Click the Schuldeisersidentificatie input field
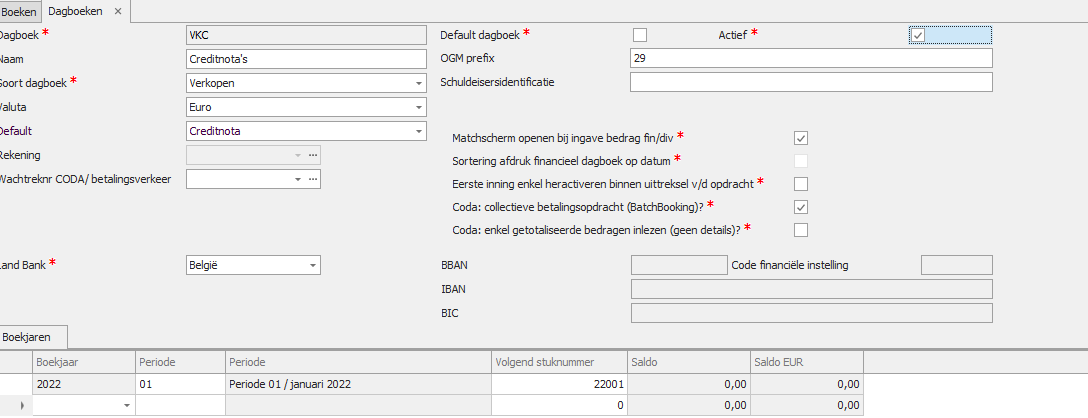The height and width of the screenshot is (418, 1088). [811, 82]
